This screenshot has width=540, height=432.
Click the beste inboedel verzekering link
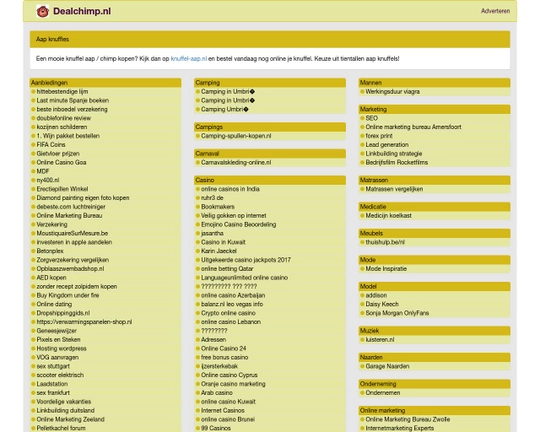point(72,109)
